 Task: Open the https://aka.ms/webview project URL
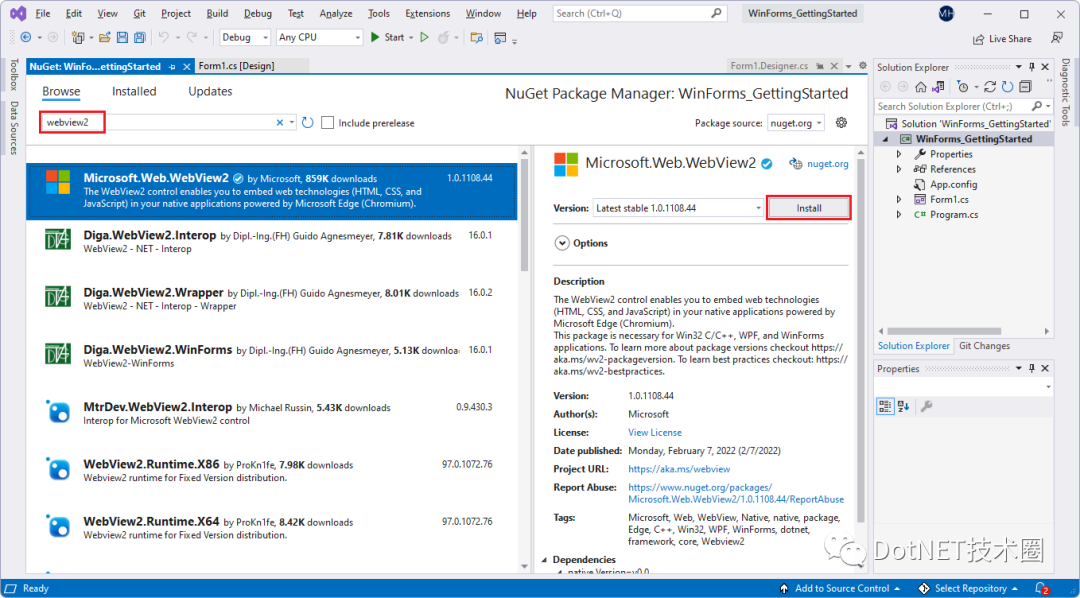pos(678,469)
